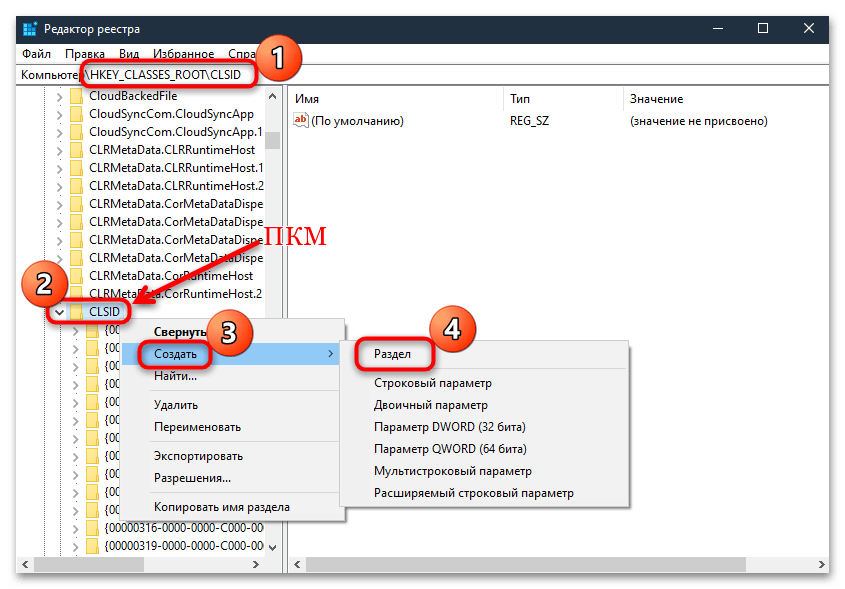Expand the CloudSyncCom.CloudSyncApp key
The image size is (845, 589).
59,115
